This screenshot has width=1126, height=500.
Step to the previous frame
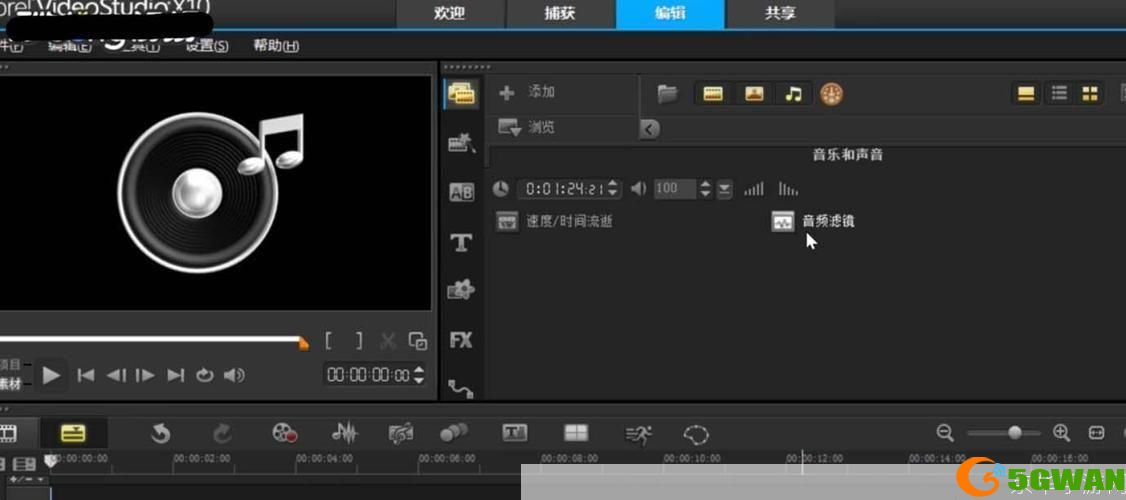click(116, 375)
